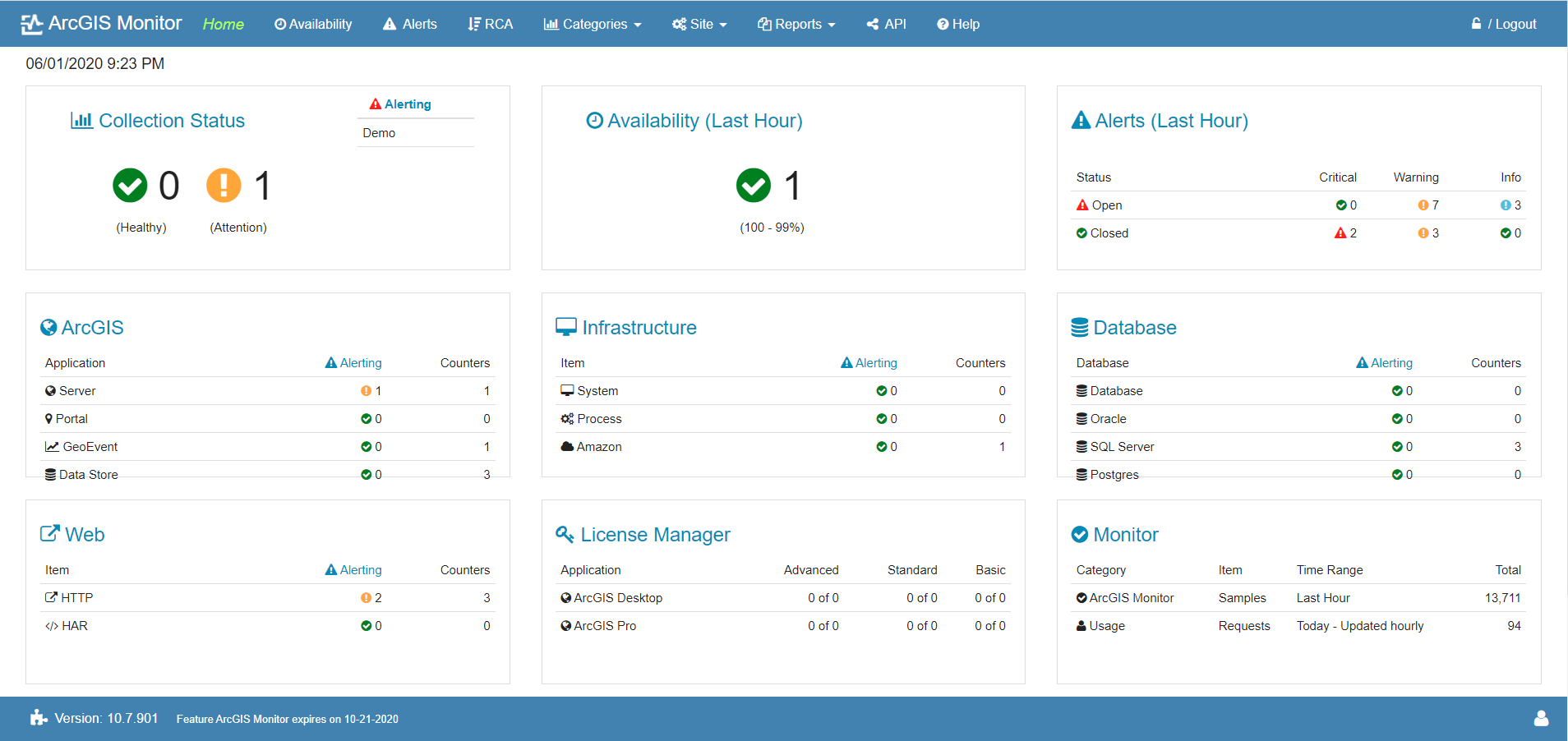The height and width of the screenshot is (741, 1568).
Task: Open the Infrastructure panel heading
Action: (x=639, y=328)
